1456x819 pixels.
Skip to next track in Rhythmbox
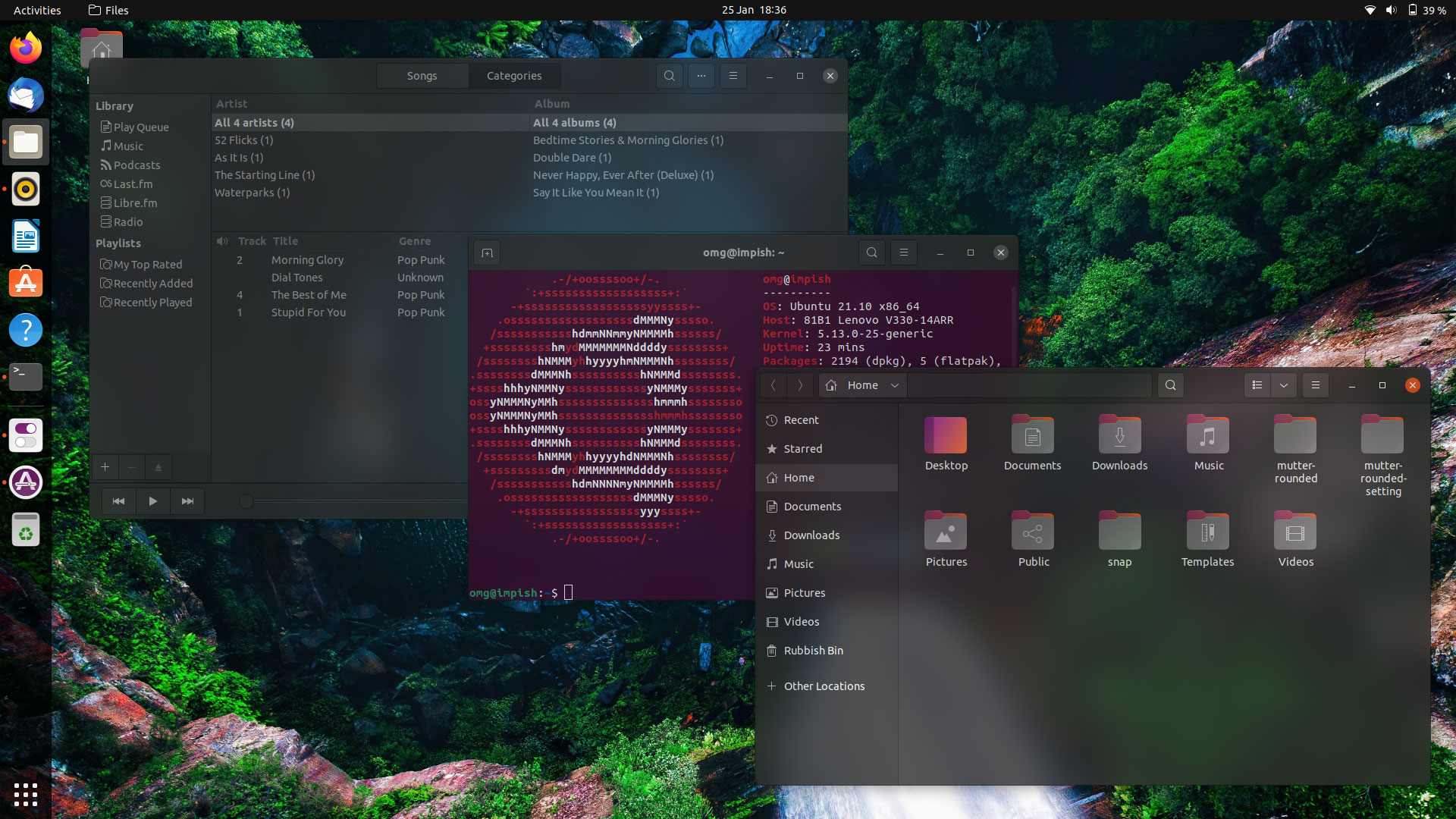click(x=187, y=501)
